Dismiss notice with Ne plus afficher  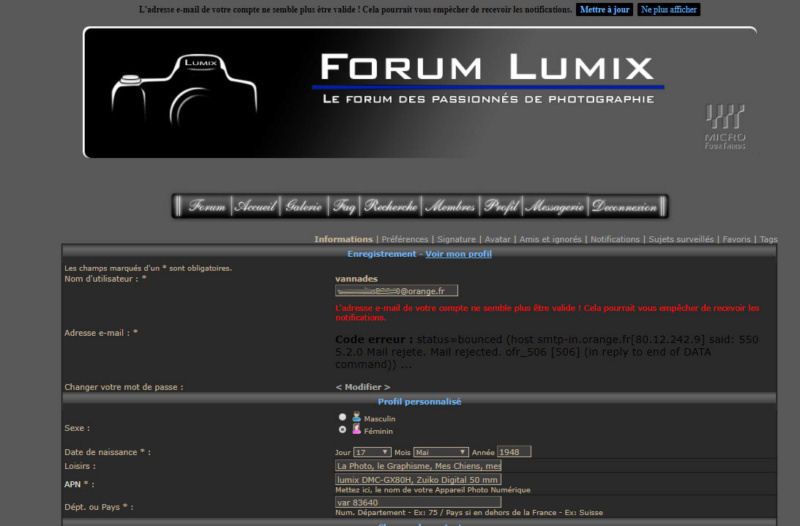pos(668,10)
